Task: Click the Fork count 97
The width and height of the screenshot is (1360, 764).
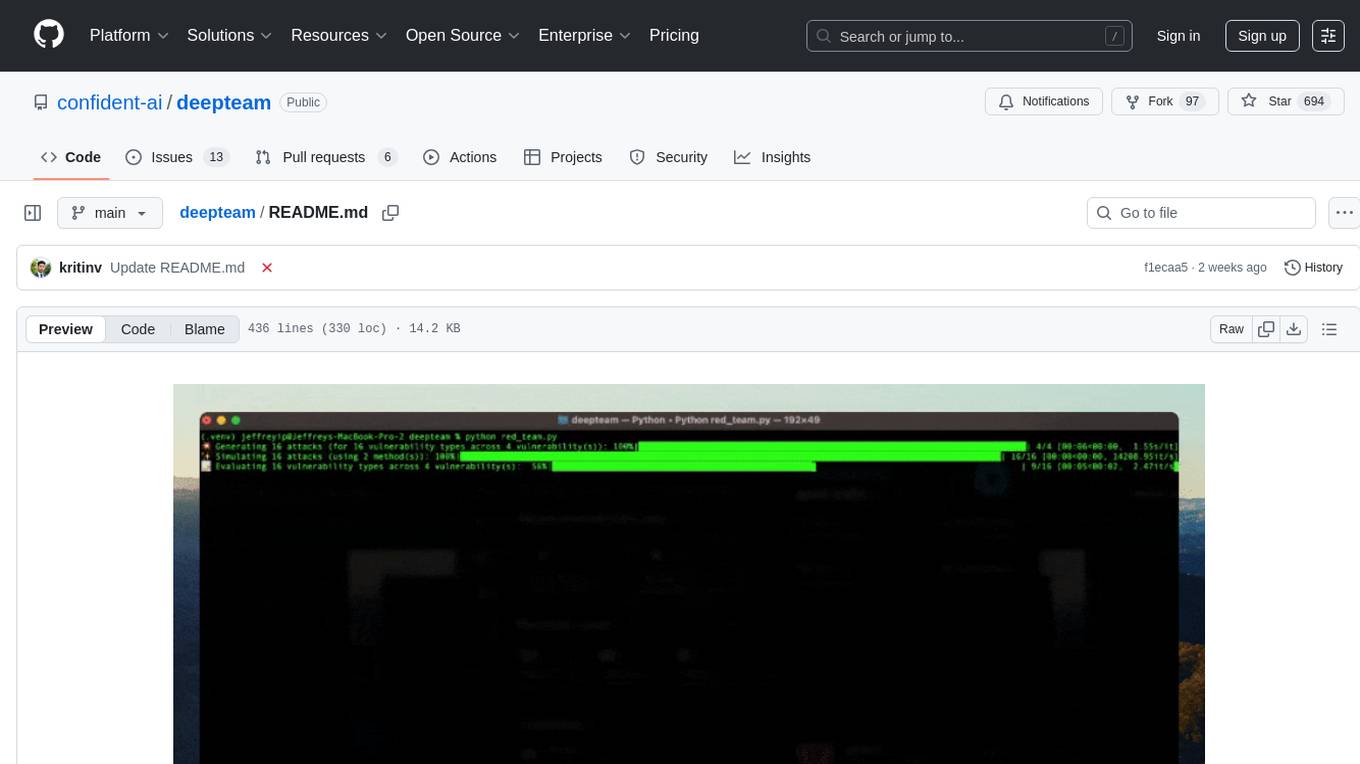Action: (x=1192, y=102)
